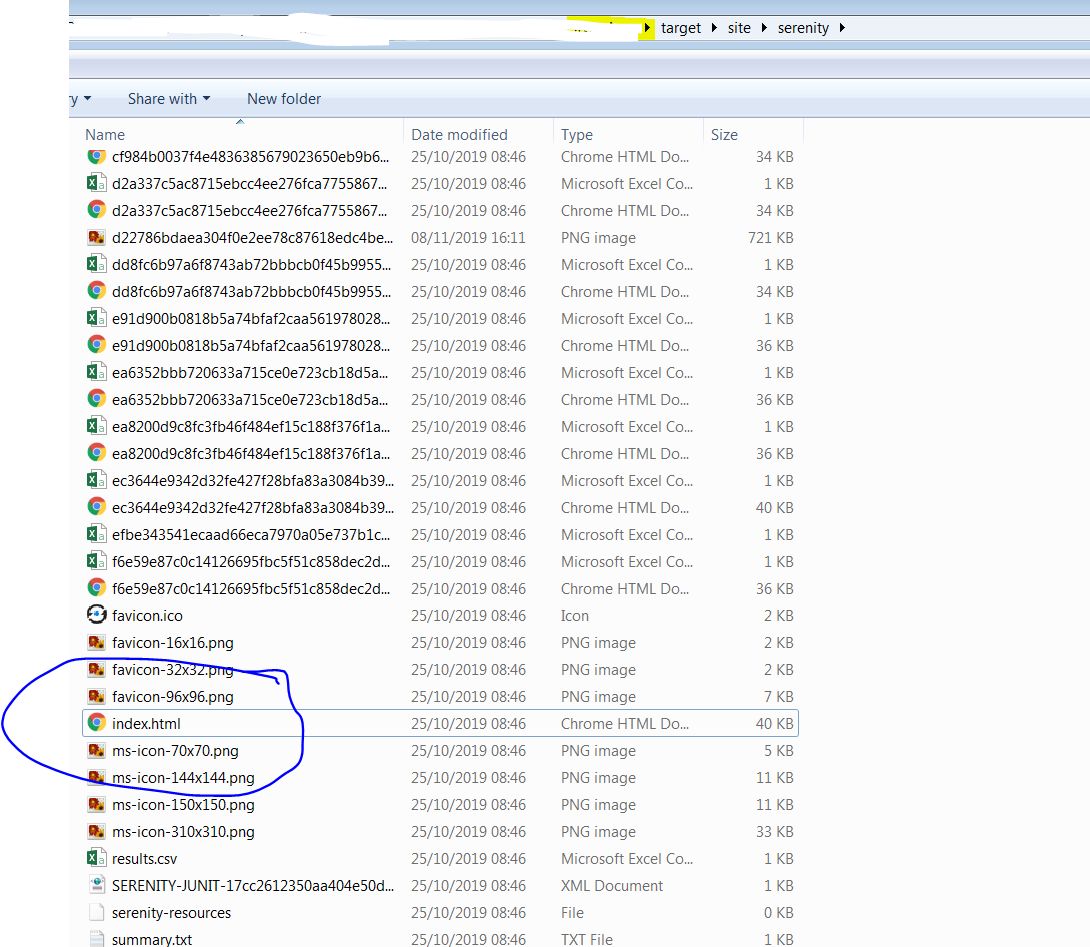Select the results.csv file name
This screenshot has width=1090, height=947.
[145, 859]
